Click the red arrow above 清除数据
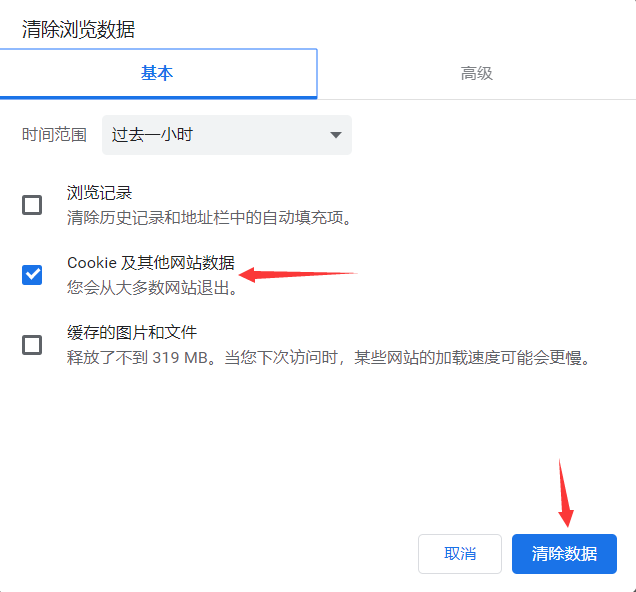Image resolution: width=636 pixels, height=592 pixels. point(564,493)
